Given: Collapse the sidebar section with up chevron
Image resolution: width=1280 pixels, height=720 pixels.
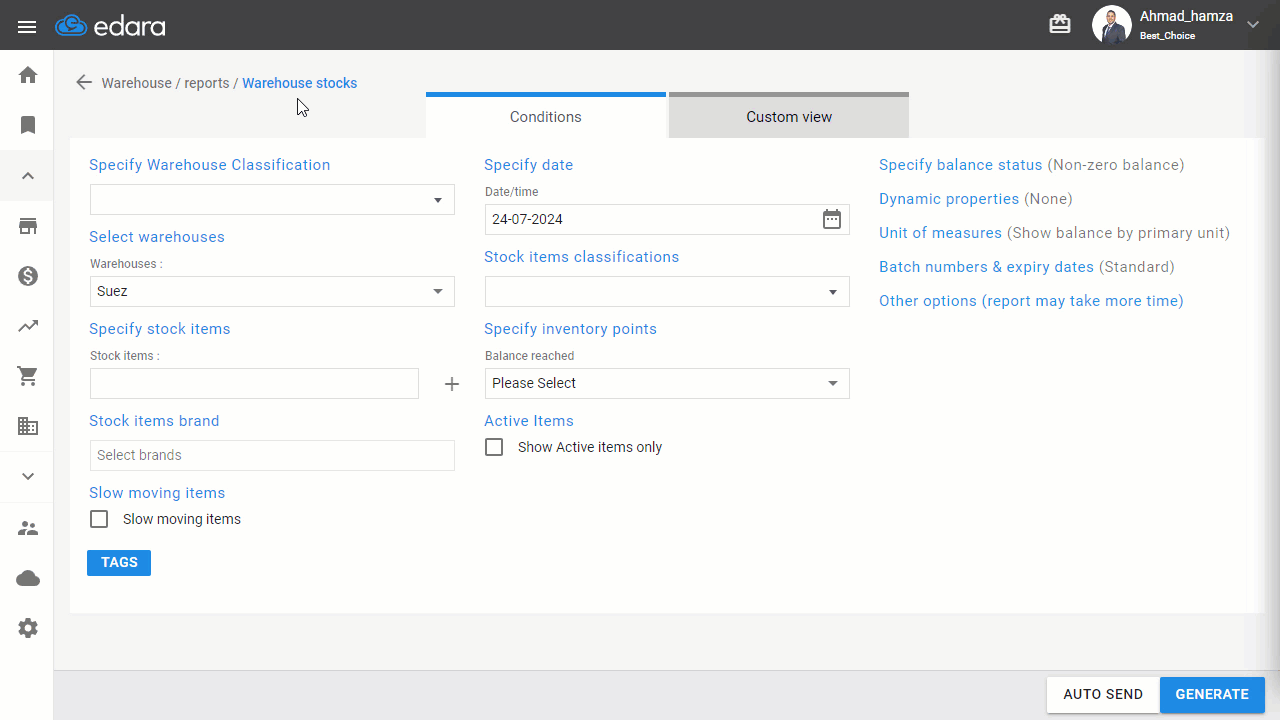Looking at the screenshot, I should (x=28, y=176).
